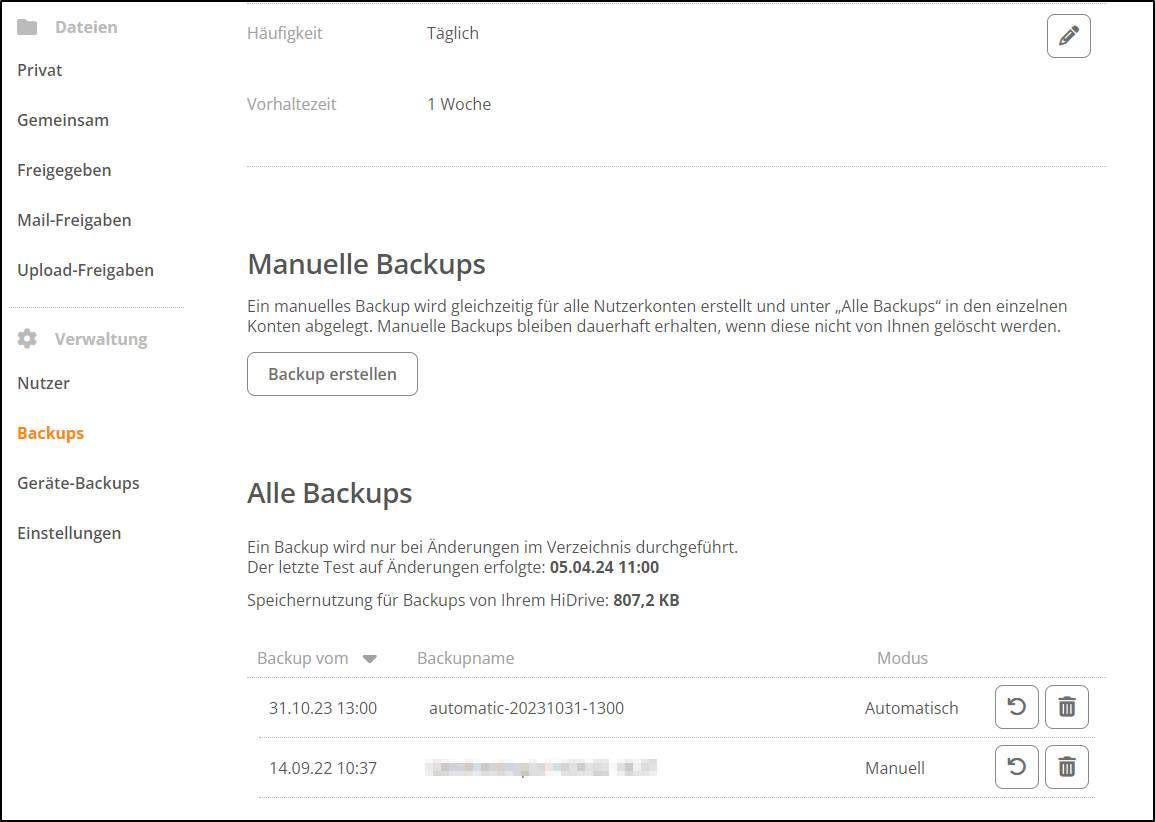Click the pencil edit icon for backup settings

click(x=1068, y=36)
